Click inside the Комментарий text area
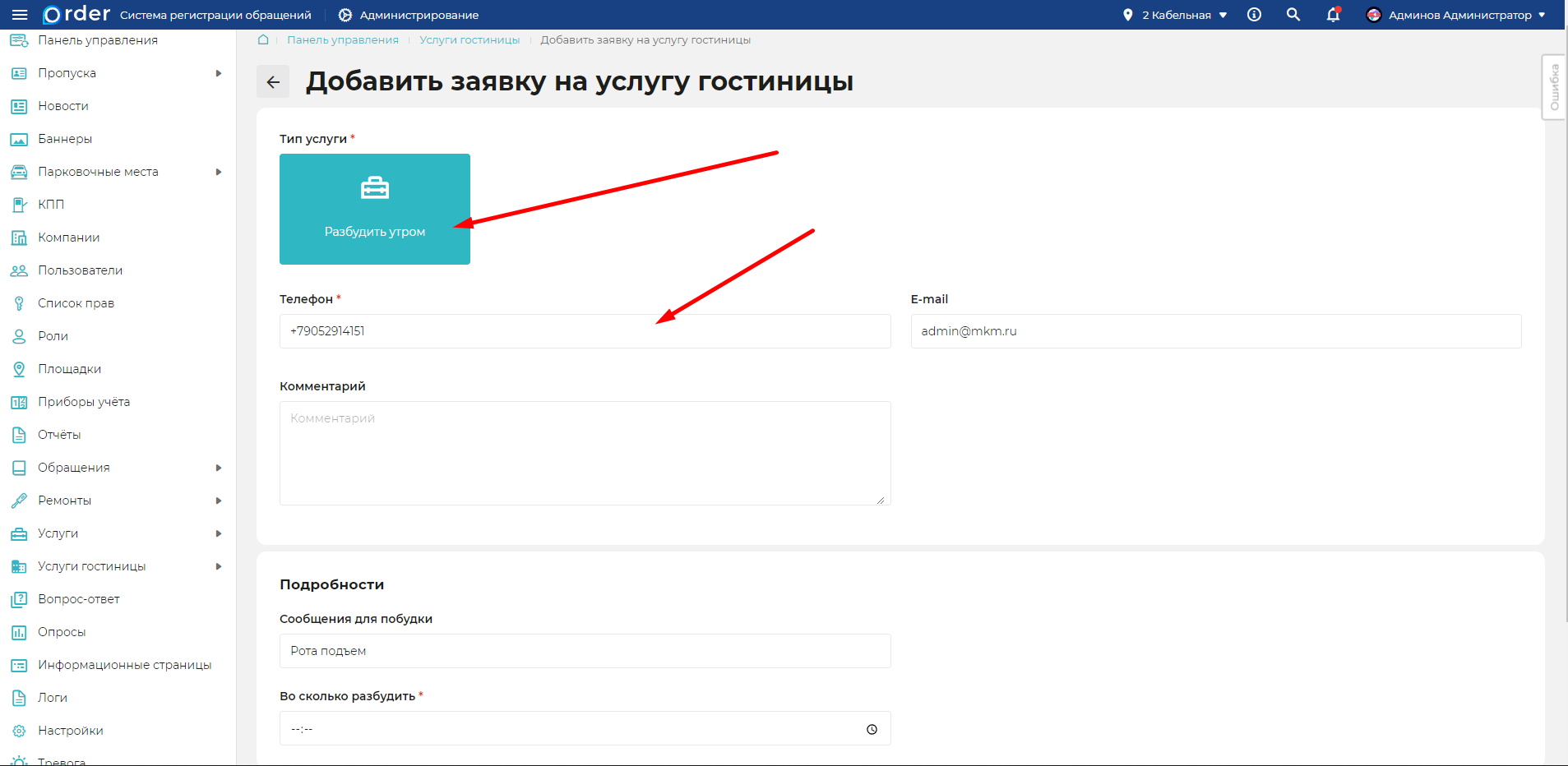This screenshot has width=1568, height=766. click(584, 452)
